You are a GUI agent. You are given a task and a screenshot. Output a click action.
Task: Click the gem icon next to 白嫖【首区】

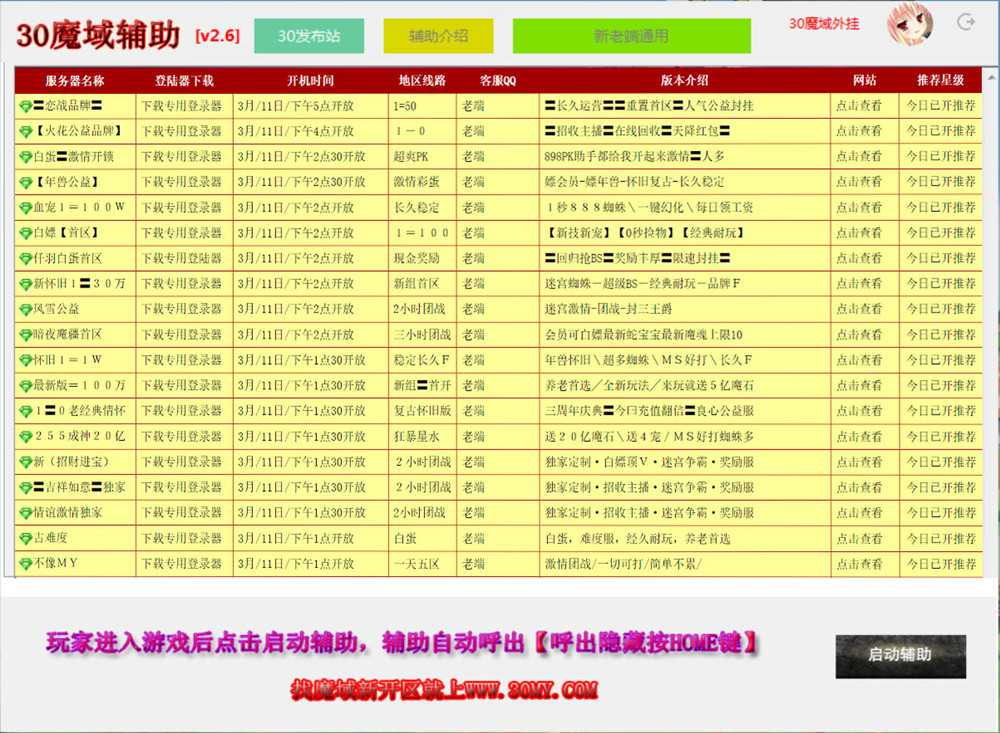(25, 233)
